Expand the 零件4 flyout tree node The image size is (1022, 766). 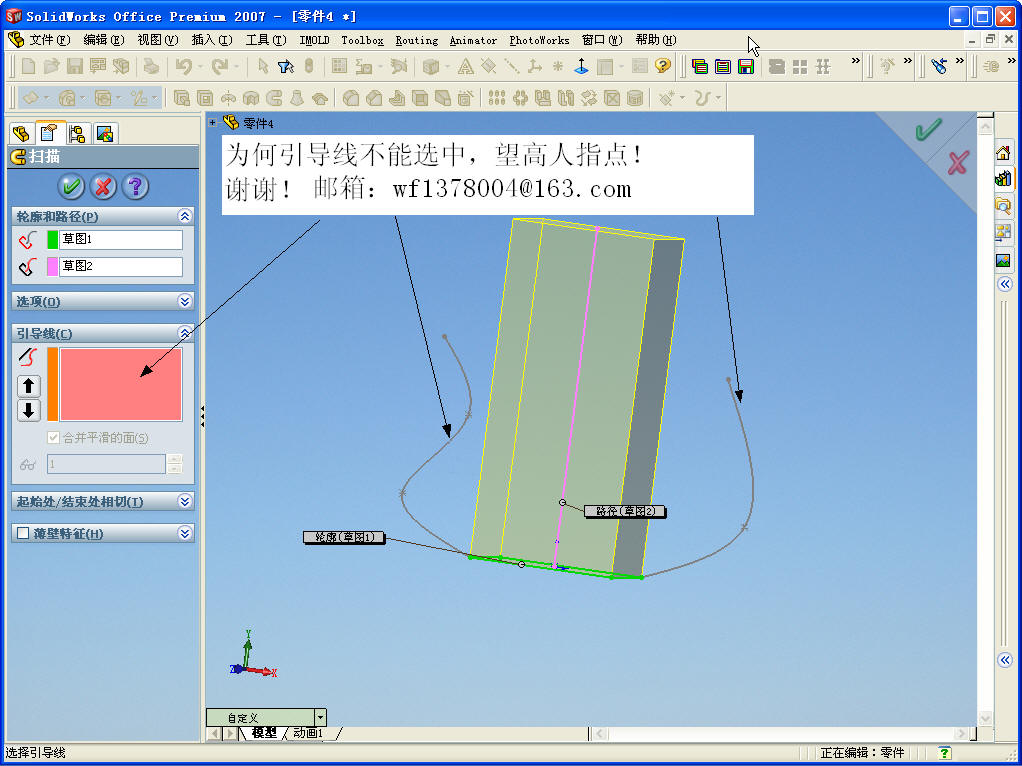[212, 123]
